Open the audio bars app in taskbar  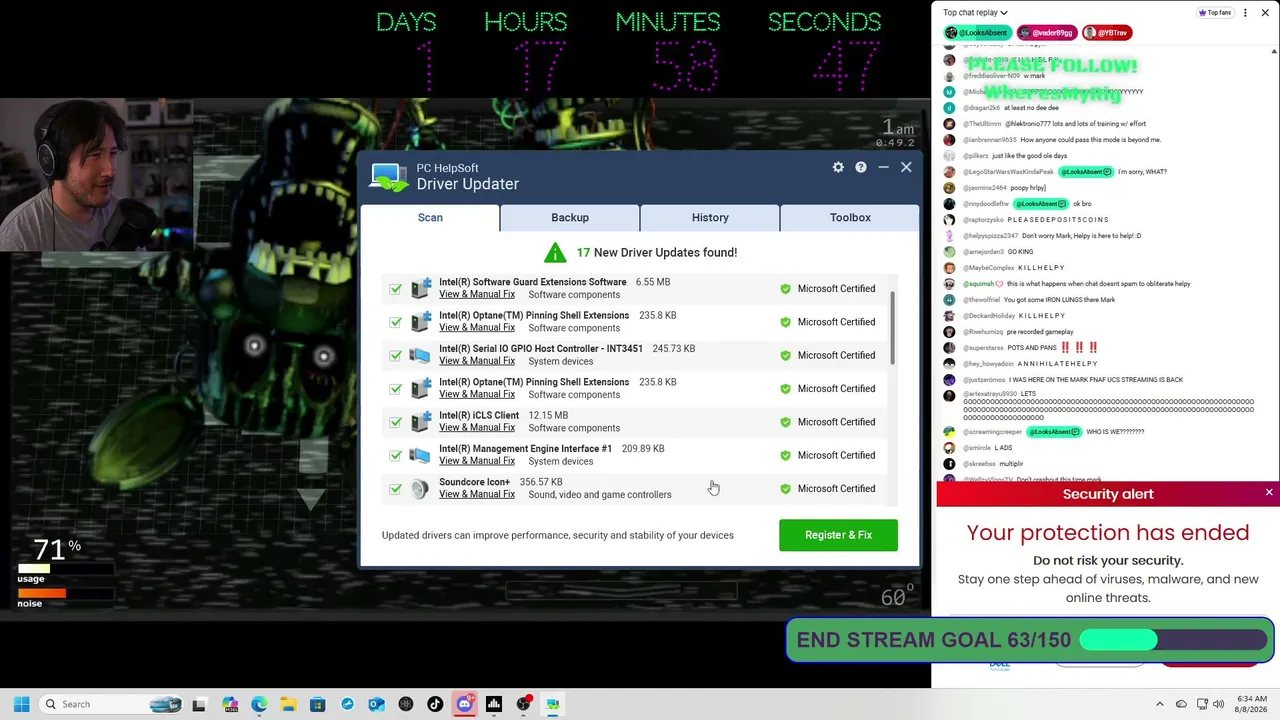[494, 704]
